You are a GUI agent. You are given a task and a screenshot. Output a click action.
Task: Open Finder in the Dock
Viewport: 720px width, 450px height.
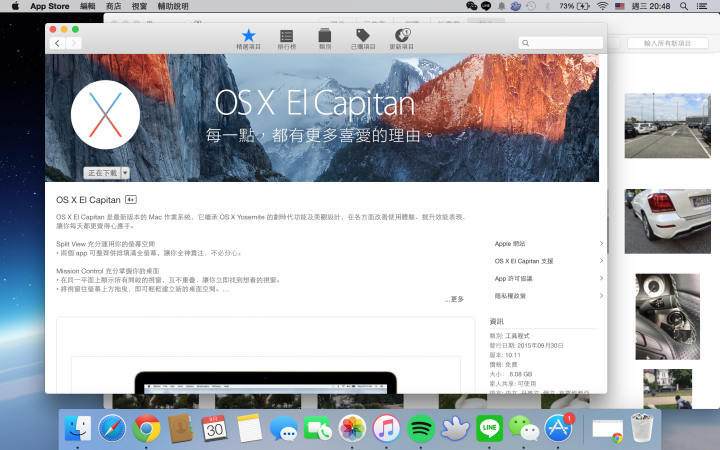point(78,428)
